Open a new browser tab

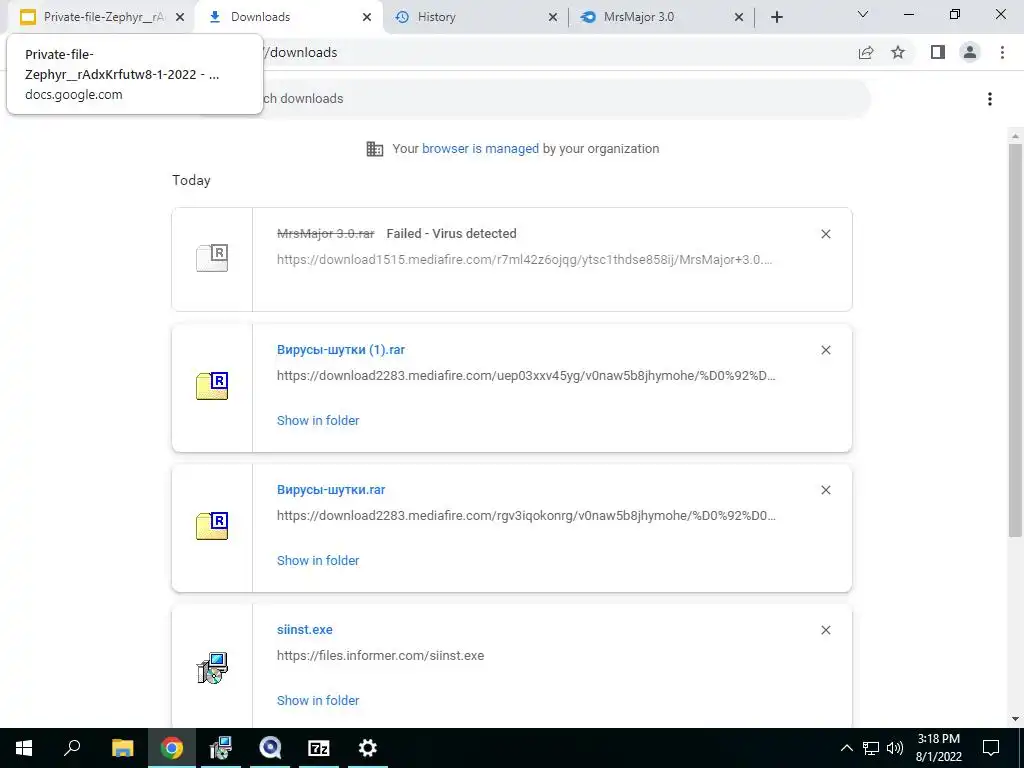[x=776, y=17]
